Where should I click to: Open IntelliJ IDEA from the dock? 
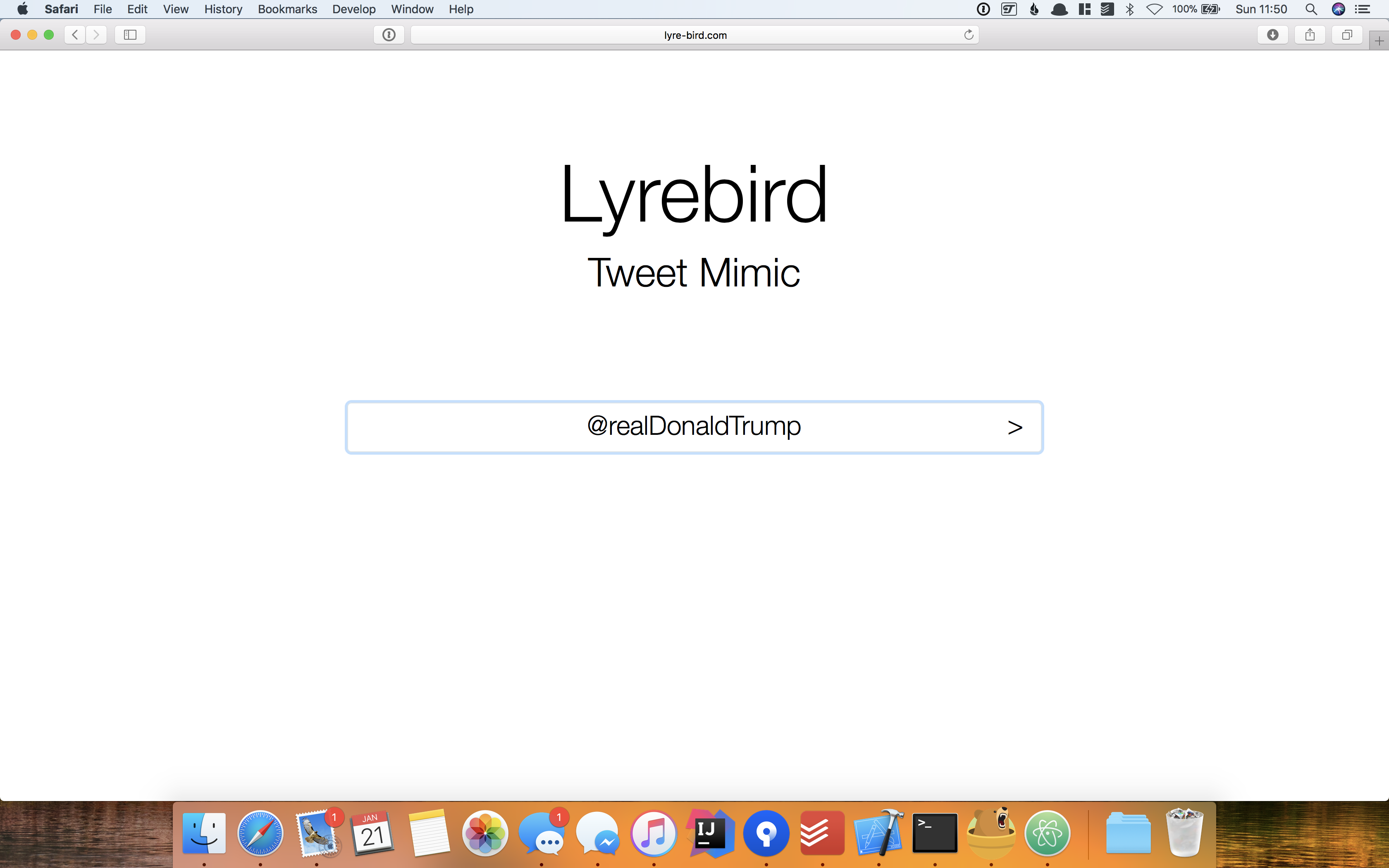coord(709,833)
